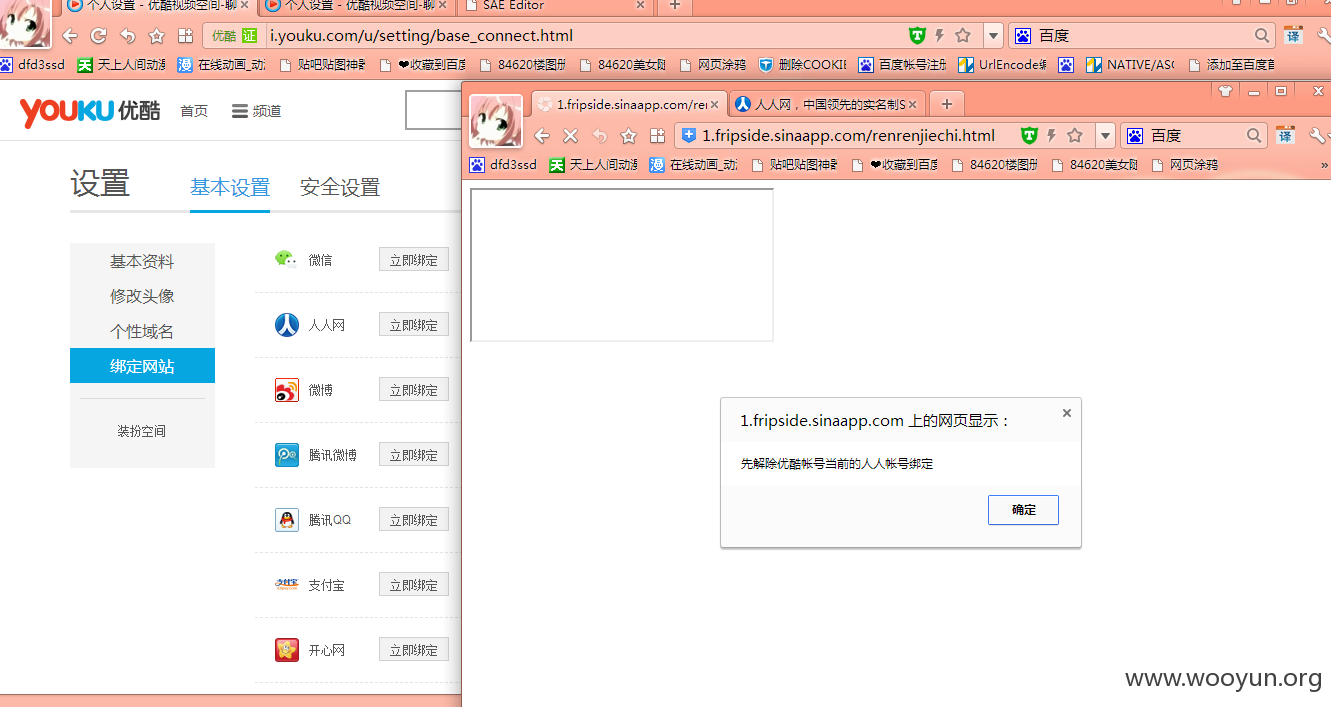Select 绑定网站 in the sidebar
This screenshot has height=707, width=1331.
click(x=142, y=366)
